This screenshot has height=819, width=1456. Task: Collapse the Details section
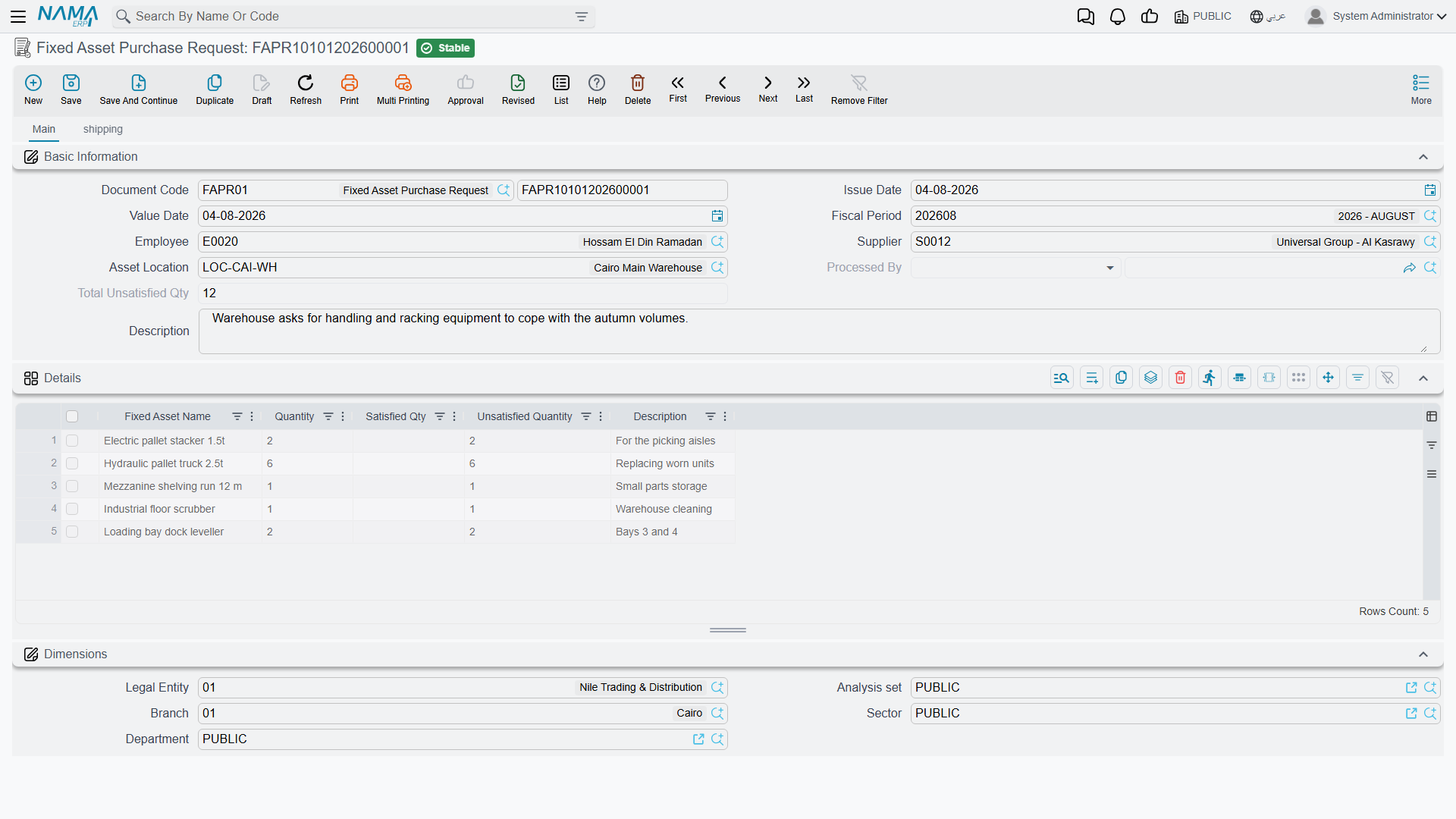pos(1423,378)
